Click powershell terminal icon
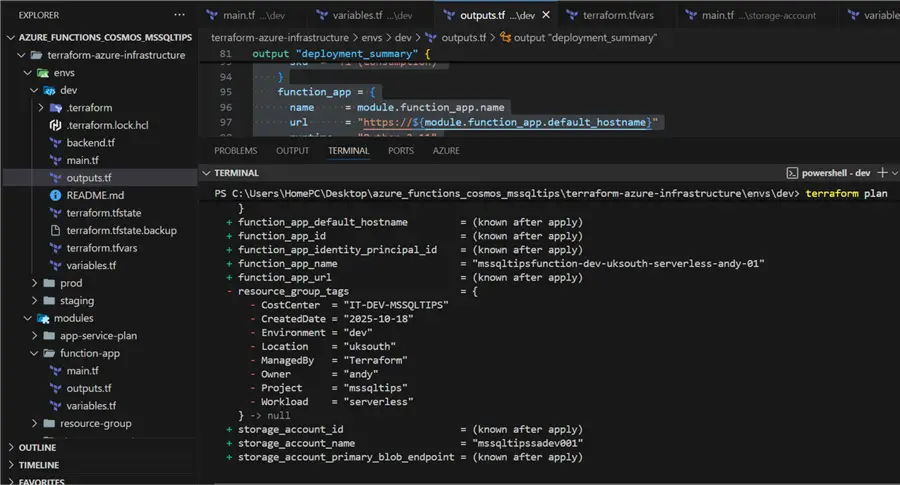 click(x=792, y=173)
